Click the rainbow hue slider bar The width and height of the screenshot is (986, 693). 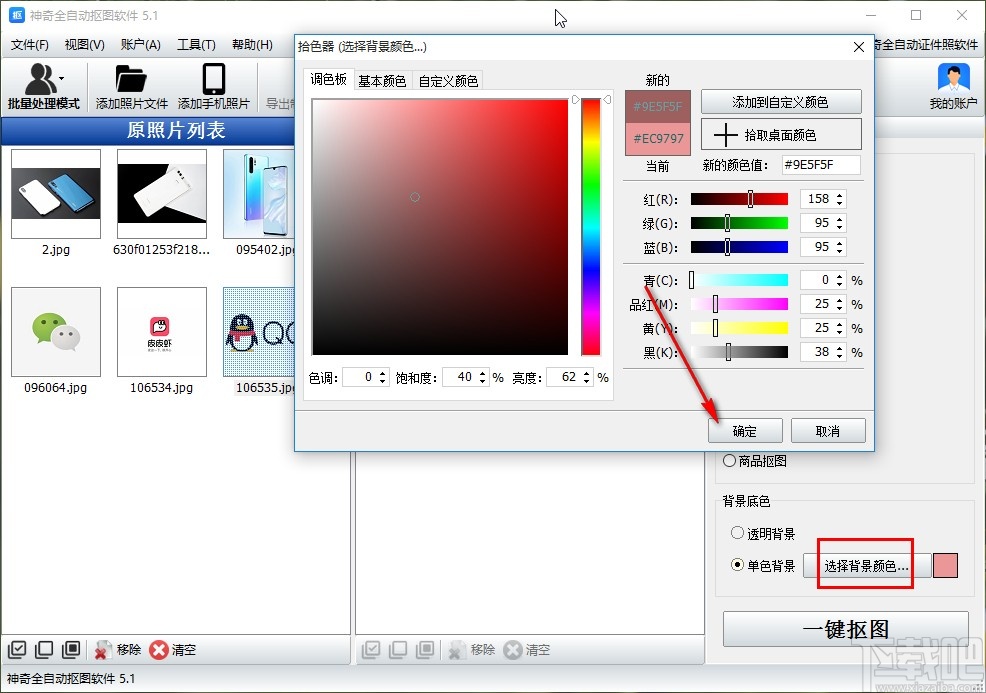590,226
